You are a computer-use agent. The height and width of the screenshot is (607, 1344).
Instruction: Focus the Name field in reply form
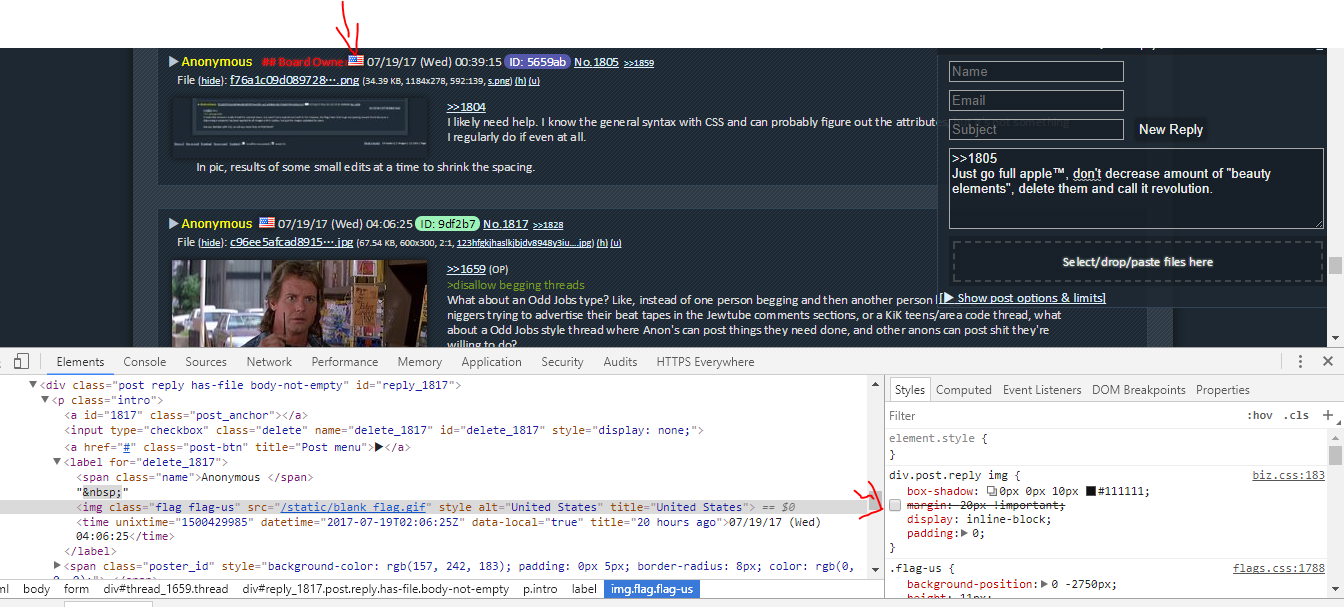tap(1036, 71)
